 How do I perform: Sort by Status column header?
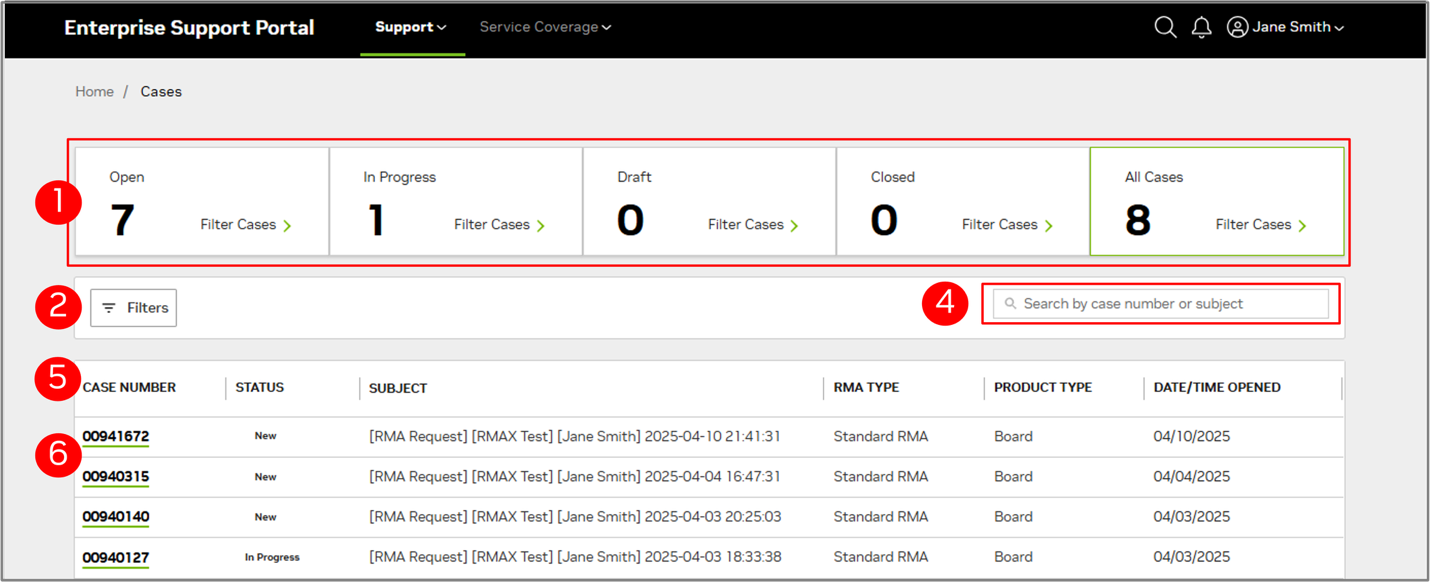[260, 388]
